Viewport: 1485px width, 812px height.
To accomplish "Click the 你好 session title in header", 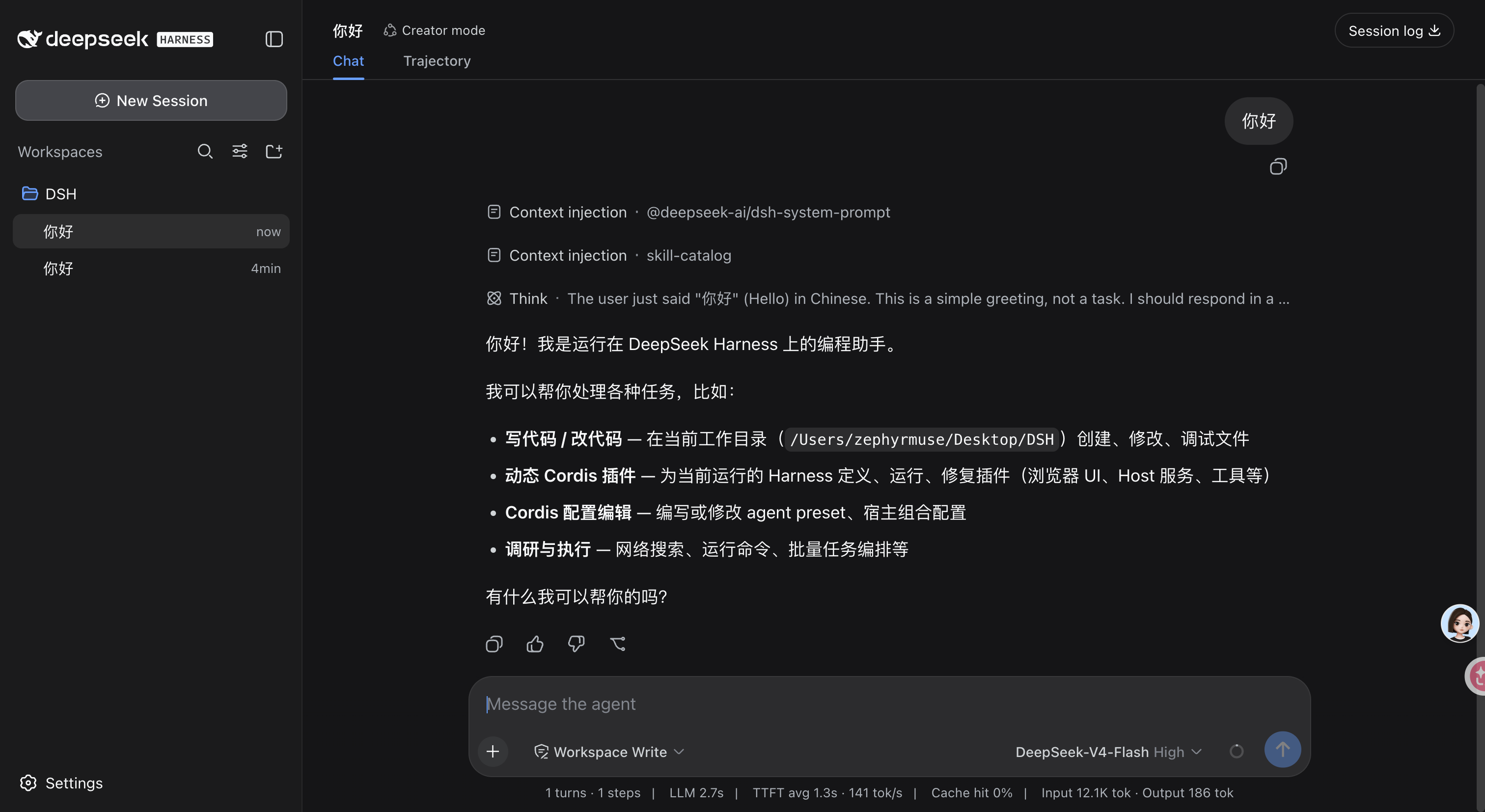I will [x=348, y=30].
